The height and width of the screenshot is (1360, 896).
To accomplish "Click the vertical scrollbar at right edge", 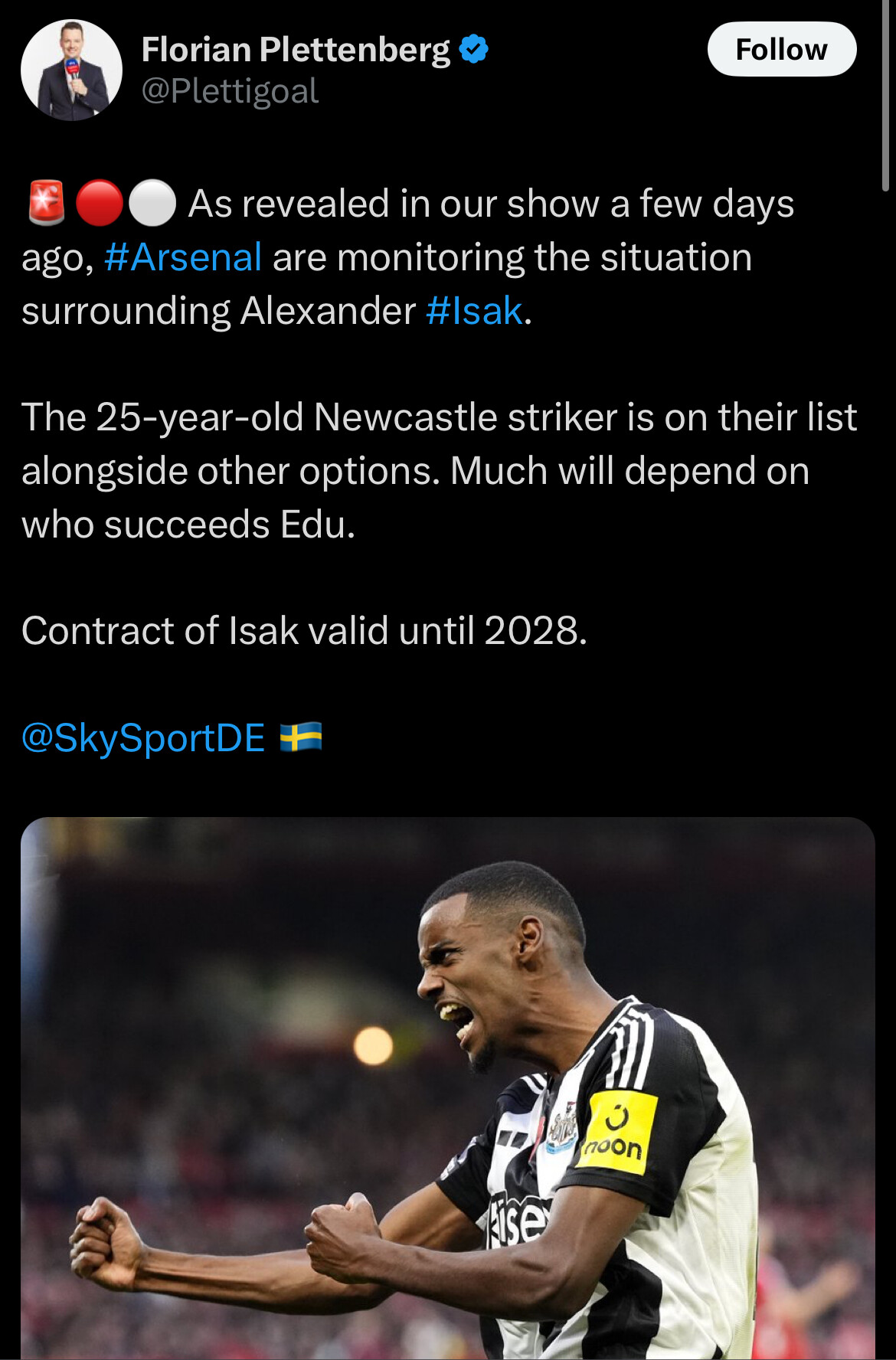I will coord(886,96).
